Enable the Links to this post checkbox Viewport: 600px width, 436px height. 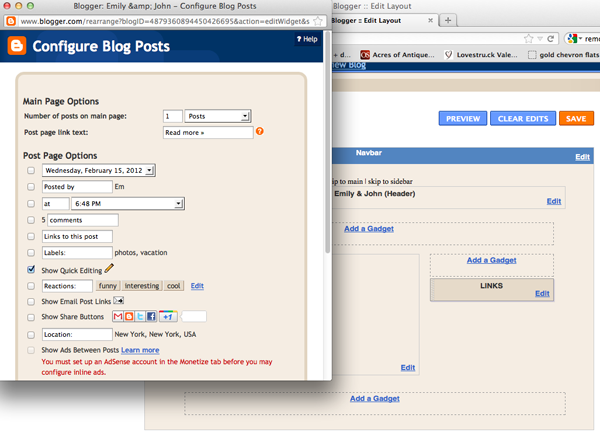coord(31,237)
